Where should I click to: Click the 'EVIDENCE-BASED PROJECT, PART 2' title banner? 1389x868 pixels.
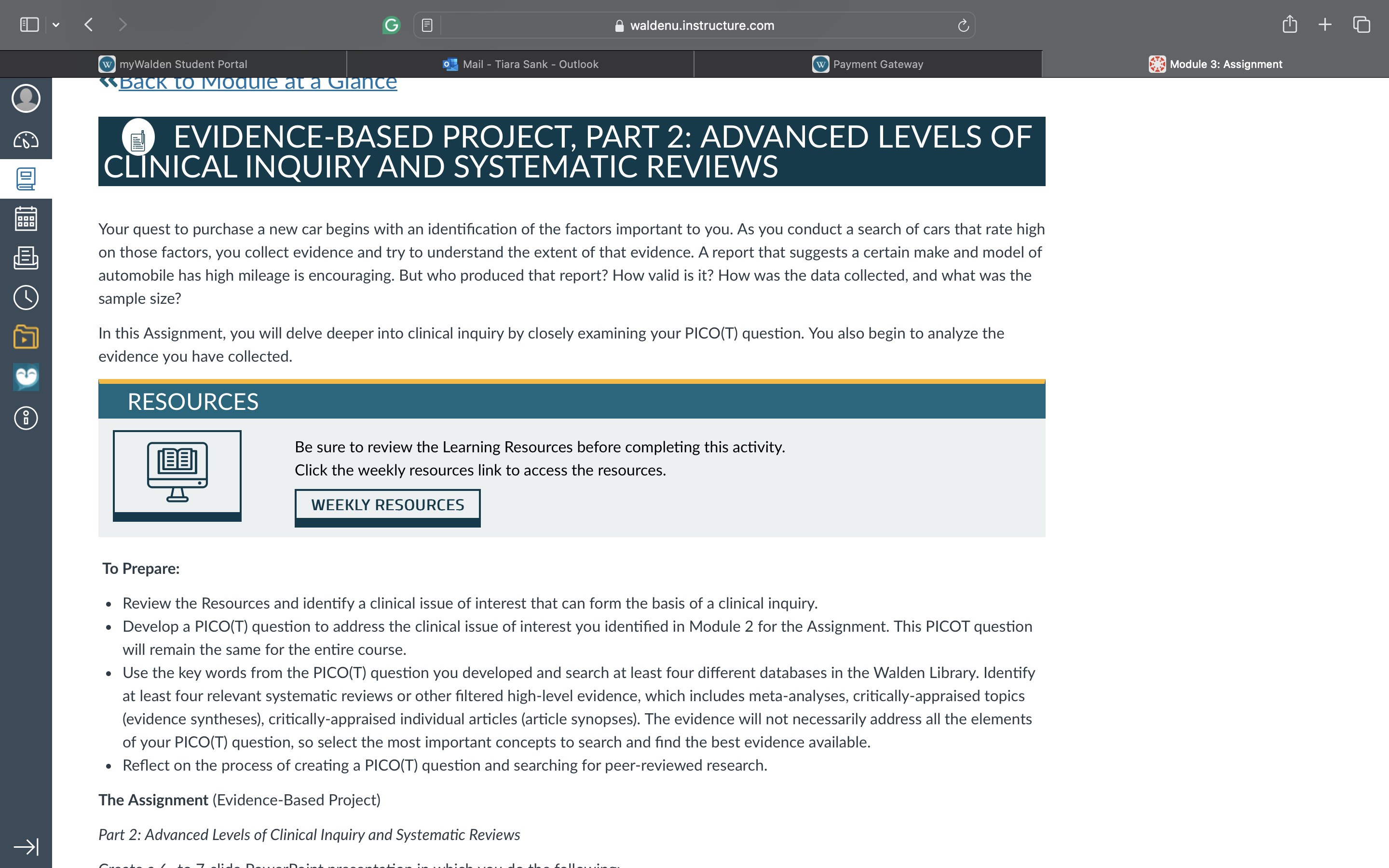[572, 151]
